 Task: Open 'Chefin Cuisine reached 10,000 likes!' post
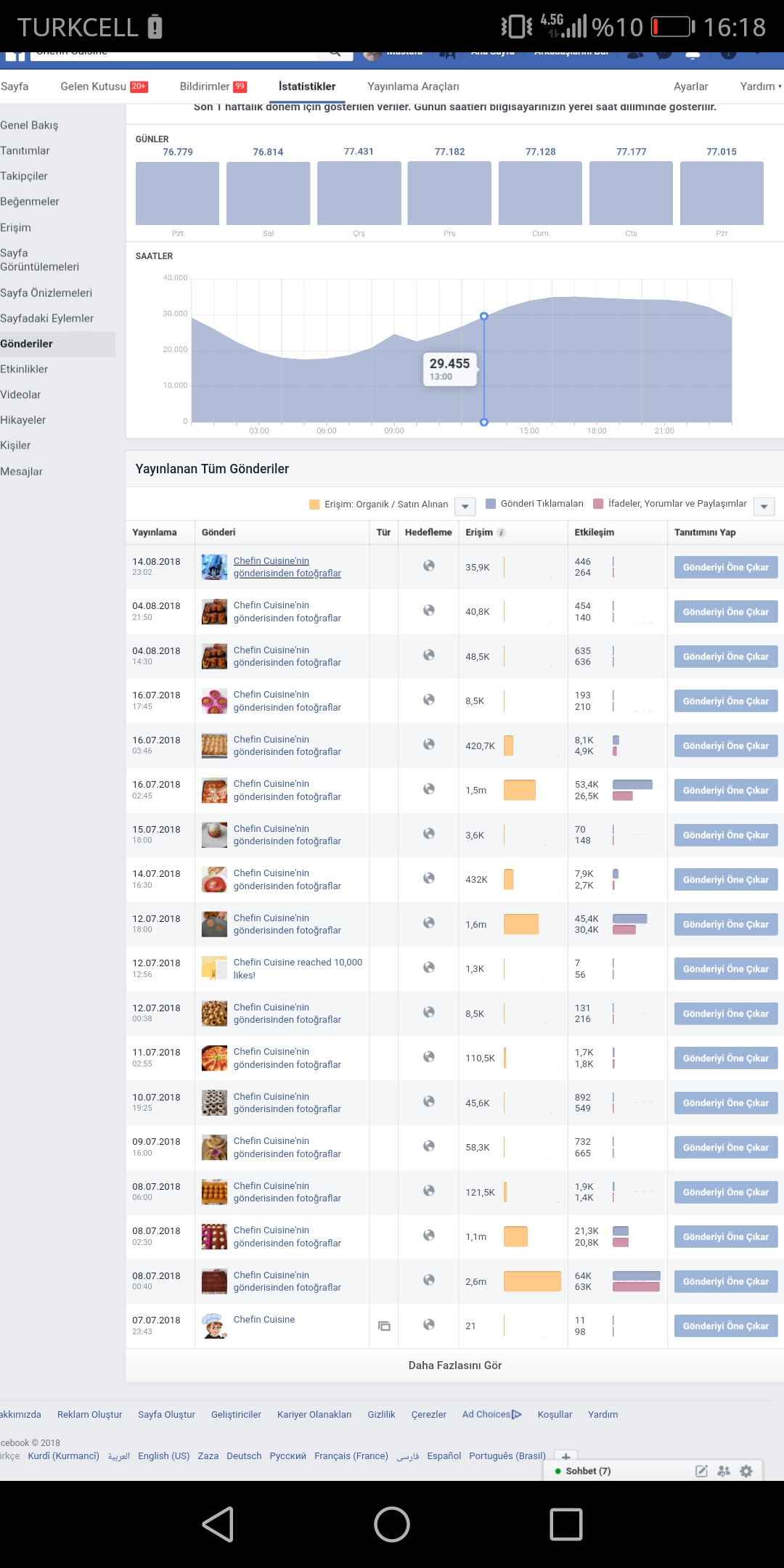pos(298,968)
